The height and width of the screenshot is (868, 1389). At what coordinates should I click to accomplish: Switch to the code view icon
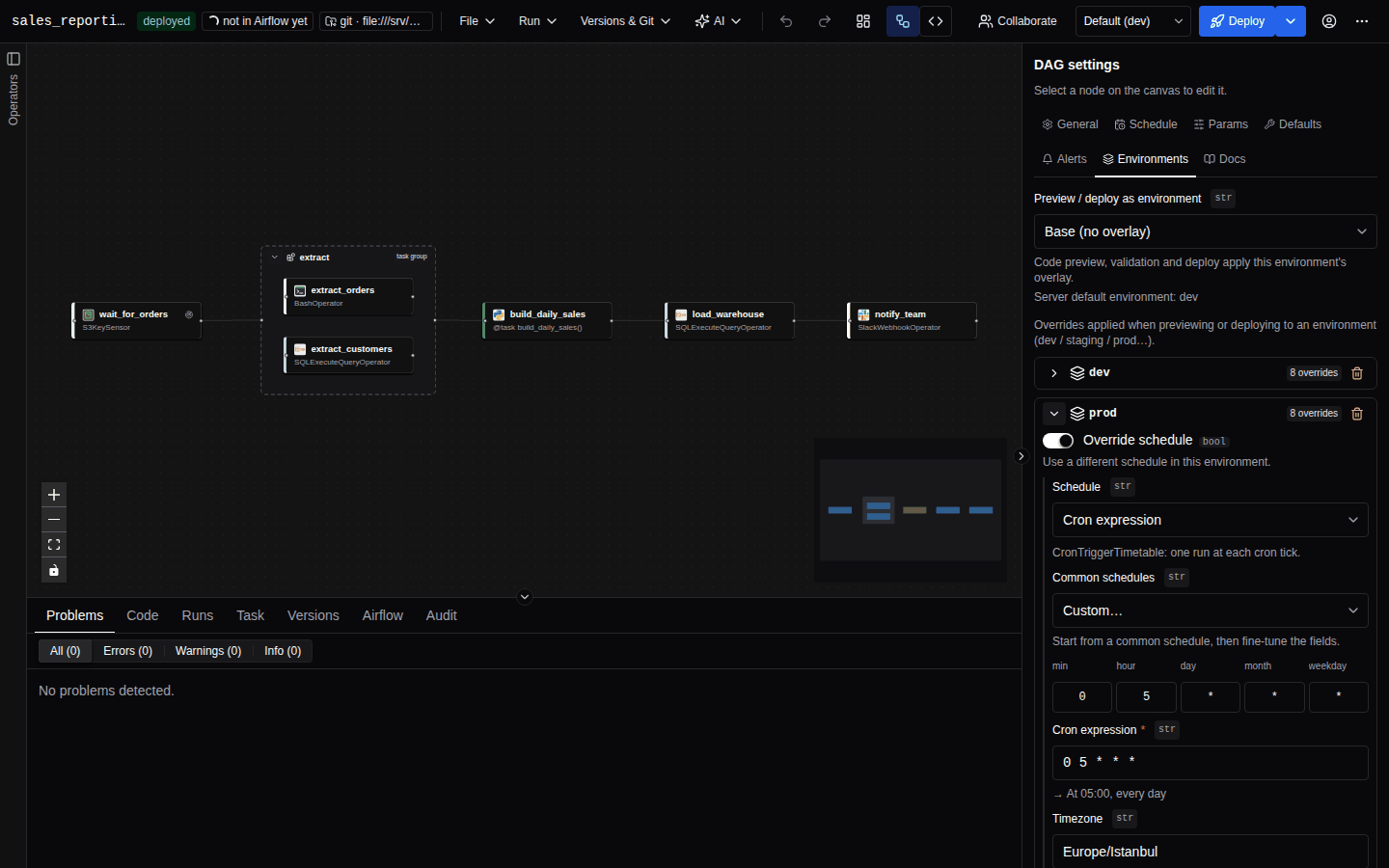point(936,21)
